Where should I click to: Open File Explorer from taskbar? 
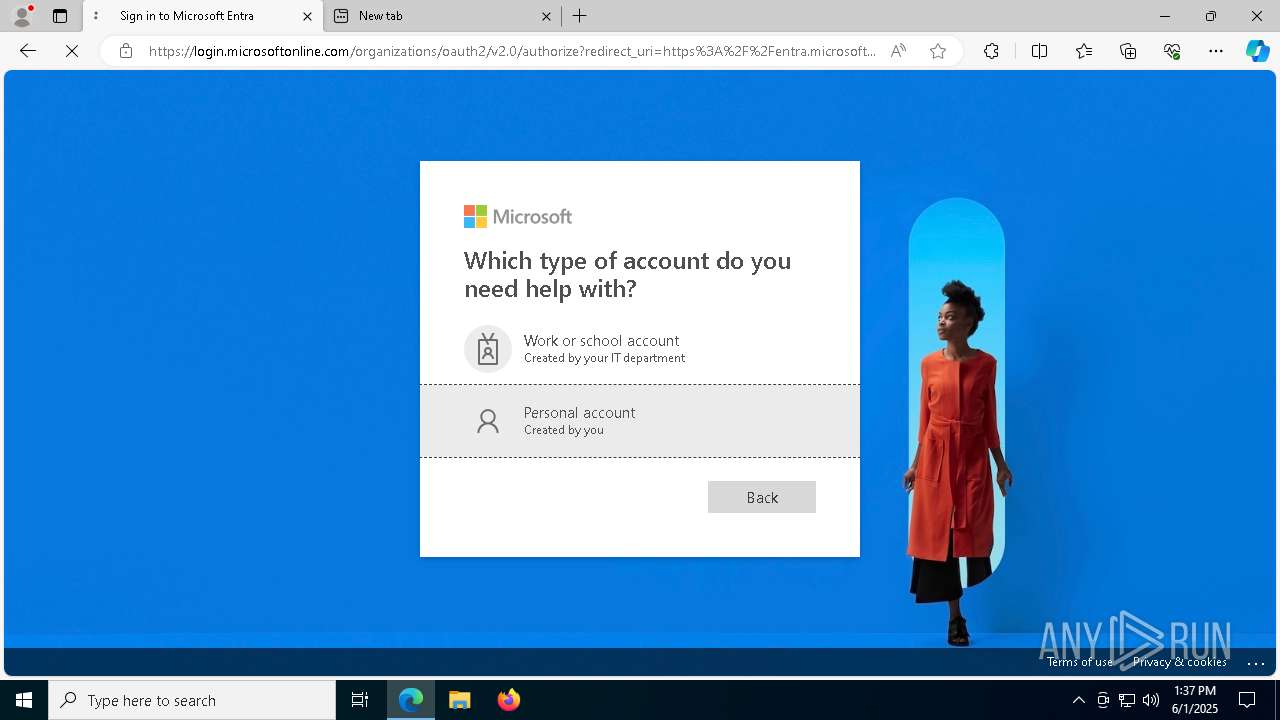[460, 700]
